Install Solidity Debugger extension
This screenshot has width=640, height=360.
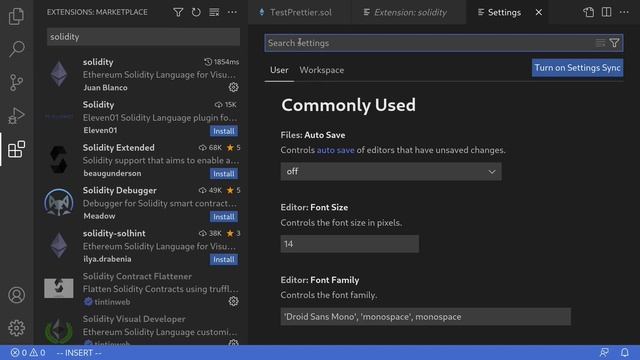(224, 217)
